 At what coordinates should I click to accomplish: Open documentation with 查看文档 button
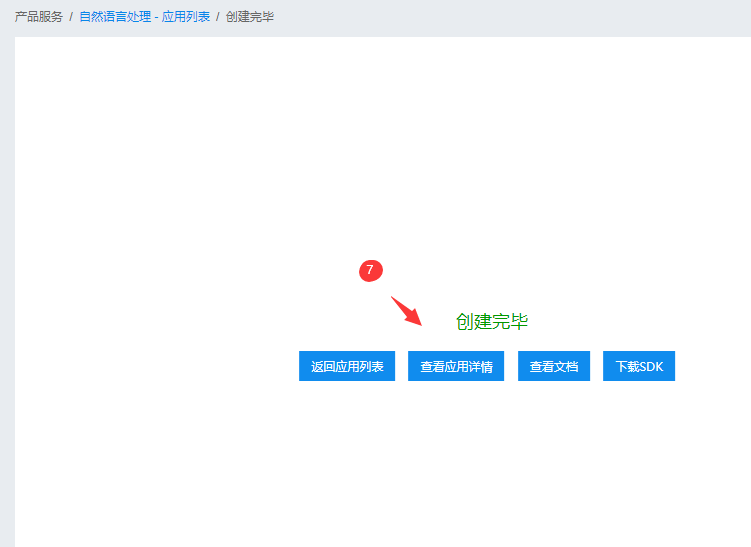[554, 367]
